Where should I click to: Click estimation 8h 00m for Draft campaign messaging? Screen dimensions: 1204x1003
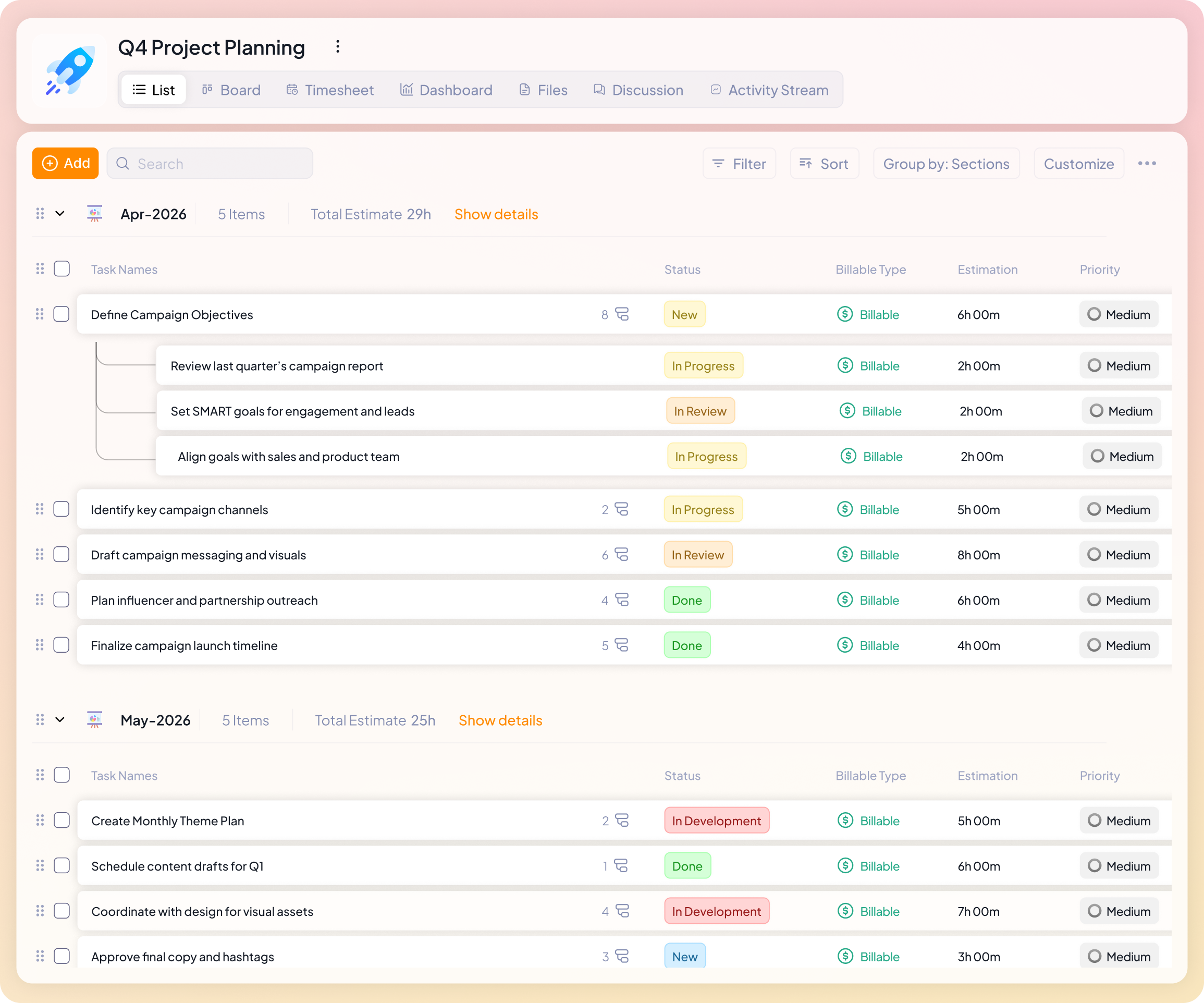pos(979,555)
